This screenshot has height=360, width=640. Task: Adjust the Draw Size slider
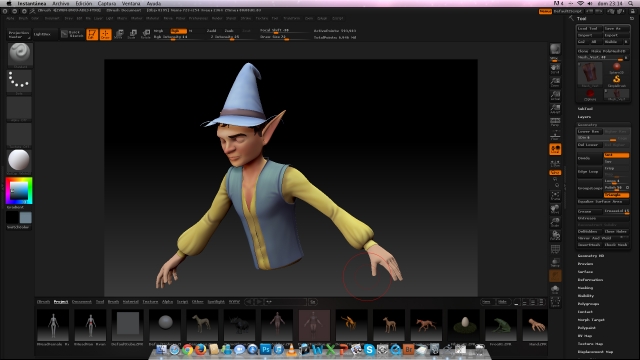(284, 37)
